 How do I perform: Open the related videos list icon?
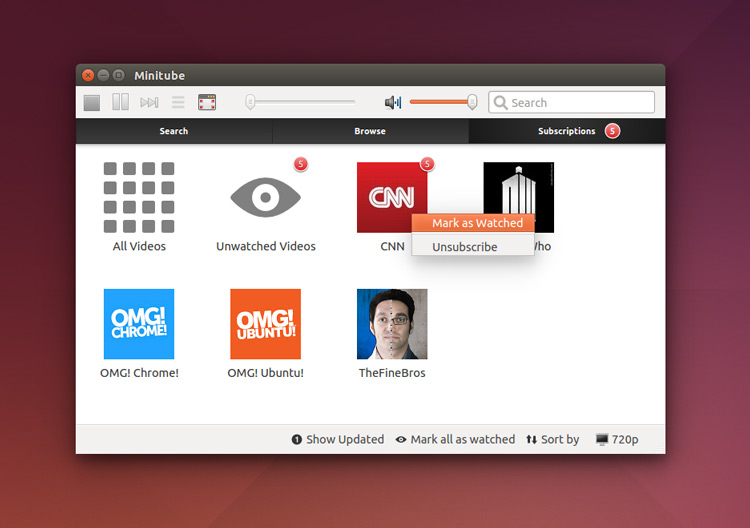pos(178,102)
